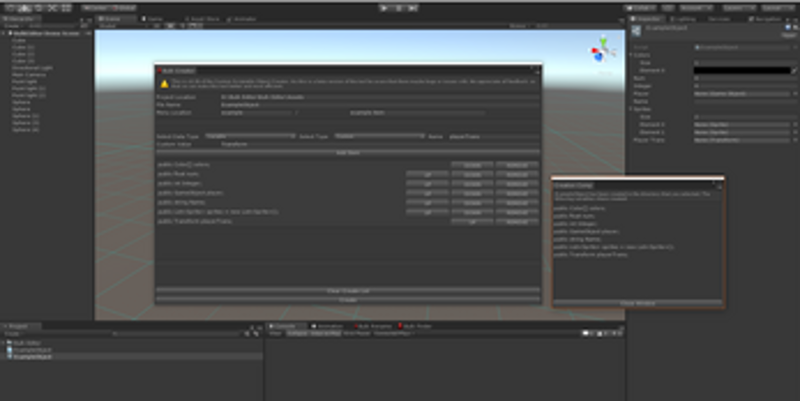800x401 pixels.
Task: Select the Hand tool in toolbar
Action: [11, 8]
